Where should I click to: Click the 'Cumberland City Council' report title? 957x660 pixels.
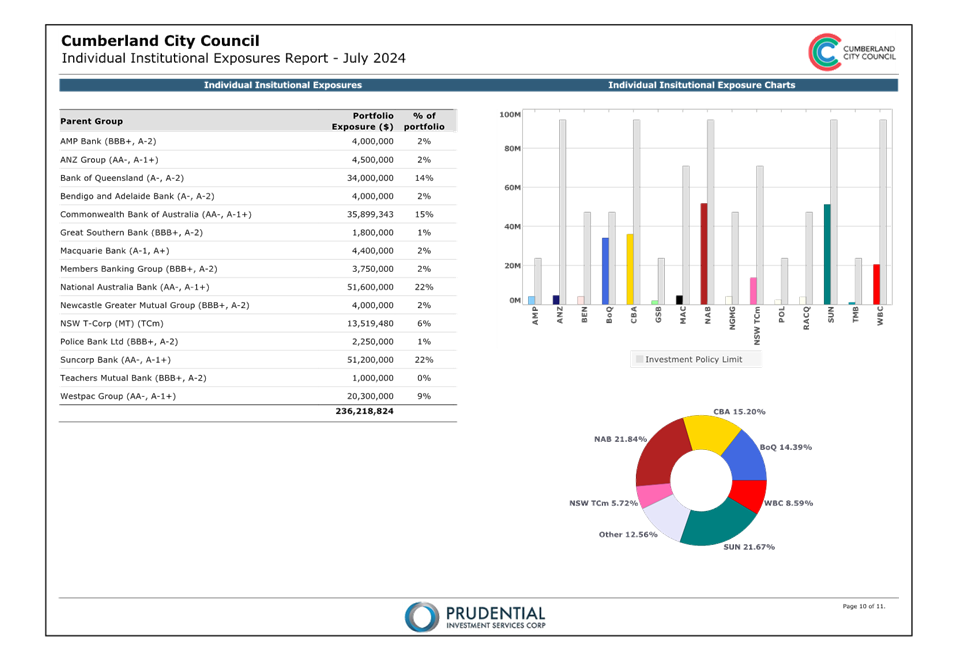click(x=160, y=41)
